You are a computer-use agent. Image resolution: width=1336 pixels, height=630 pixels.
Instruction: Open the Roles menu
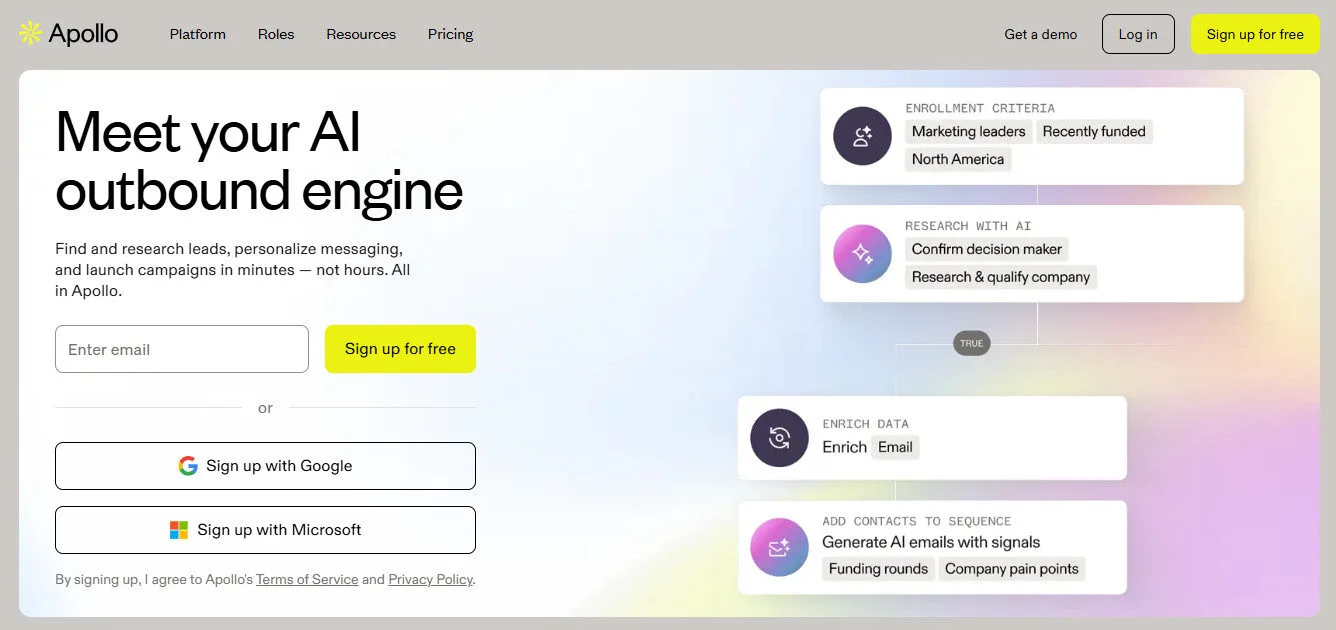[276, 34]
